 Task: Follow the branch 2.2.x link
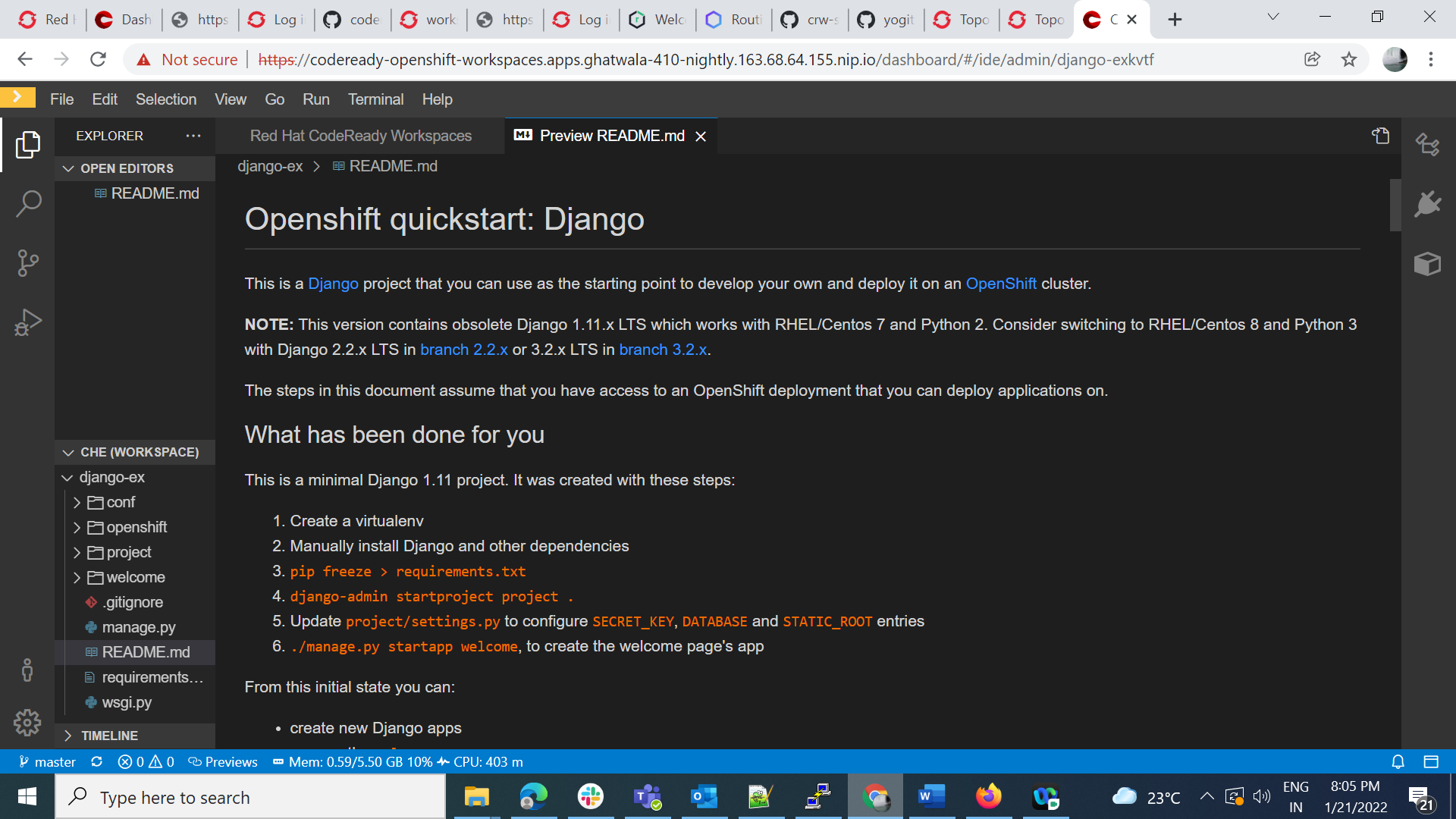(463, 350)
